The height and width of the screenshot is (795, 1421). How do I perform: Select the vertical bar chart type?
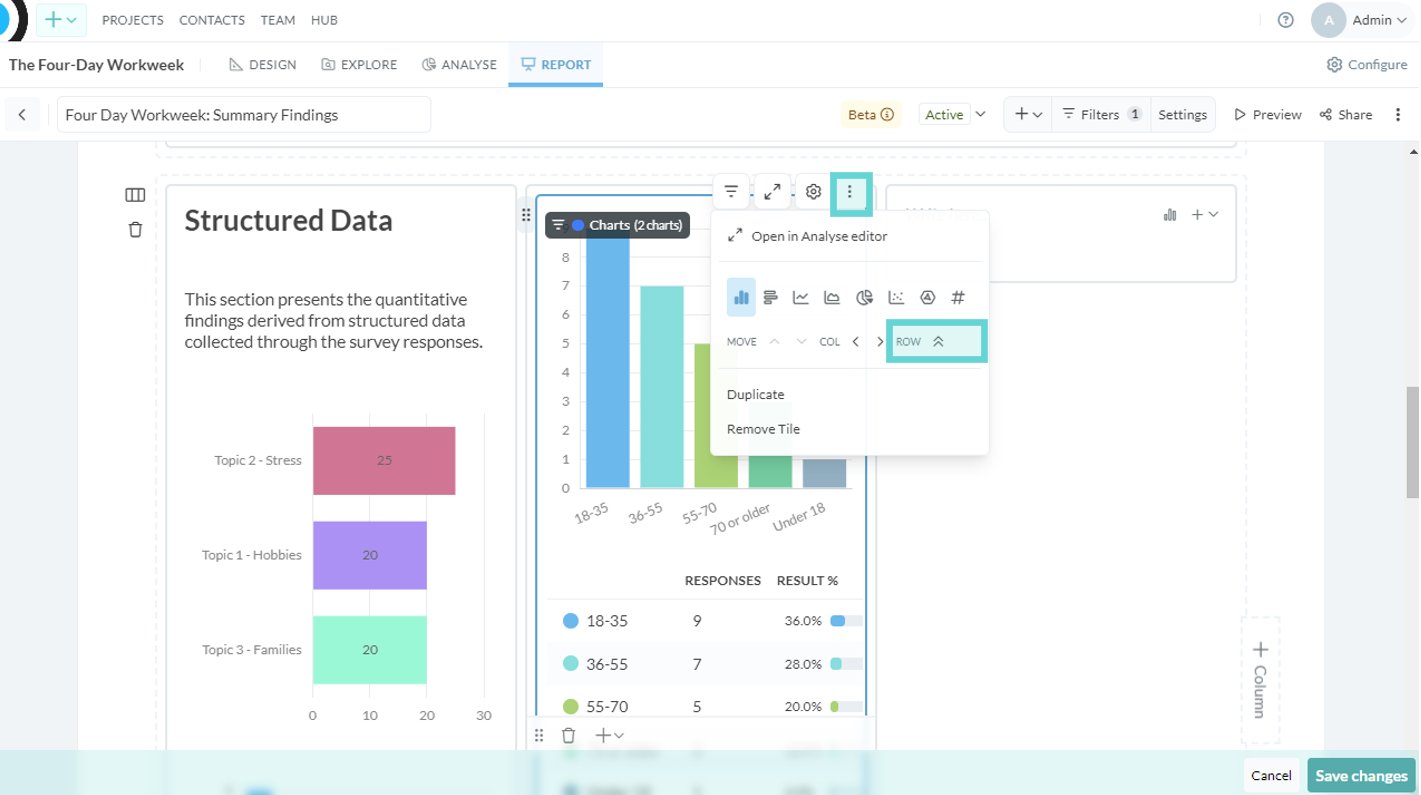pyautogui.click(x=741, y=297)
